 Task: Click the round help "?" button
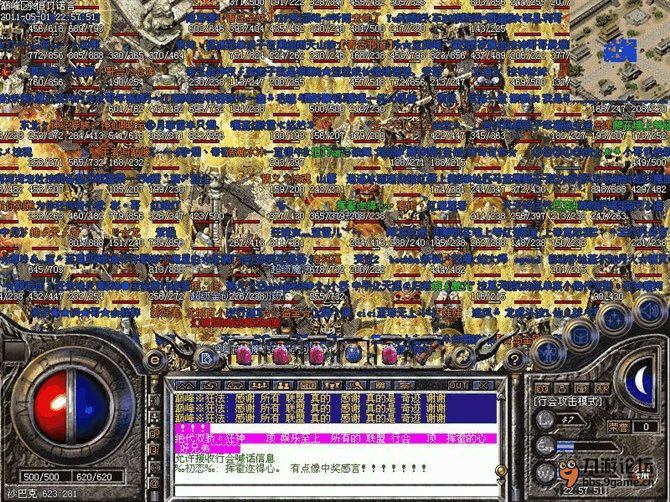(x=515, y=360)
